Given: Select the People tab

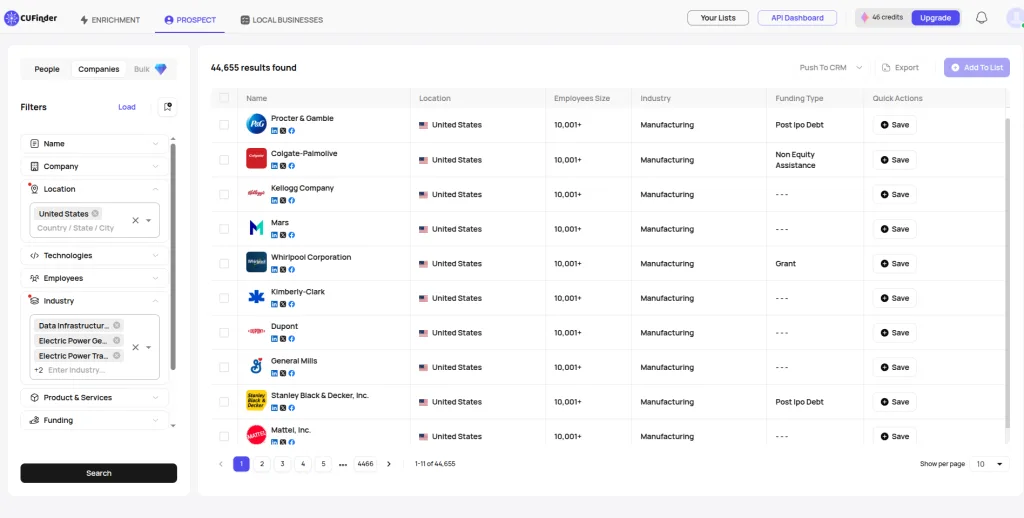Looking at the screenshot, I should click(x=47, y=69).
